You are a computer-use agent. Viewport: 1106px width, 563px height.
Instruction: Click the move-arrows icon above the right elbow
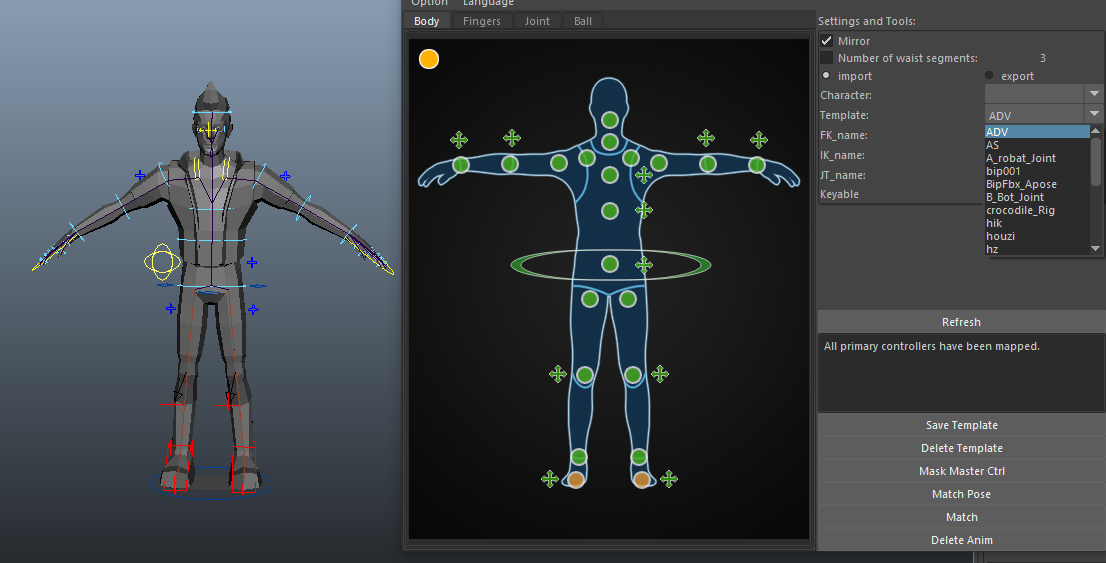[x=706, y=138]
